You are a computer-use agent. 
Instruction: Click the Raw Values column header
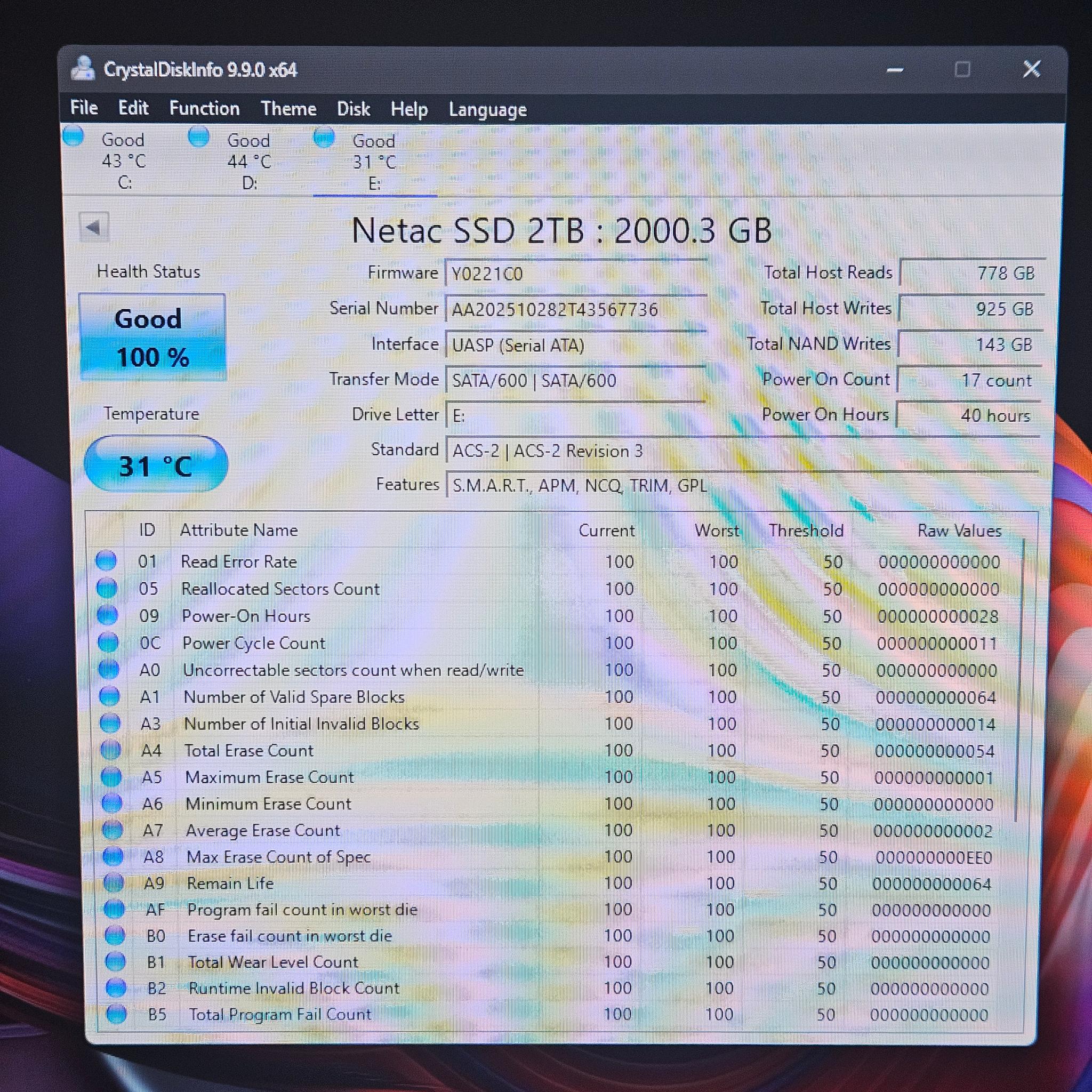959,531
